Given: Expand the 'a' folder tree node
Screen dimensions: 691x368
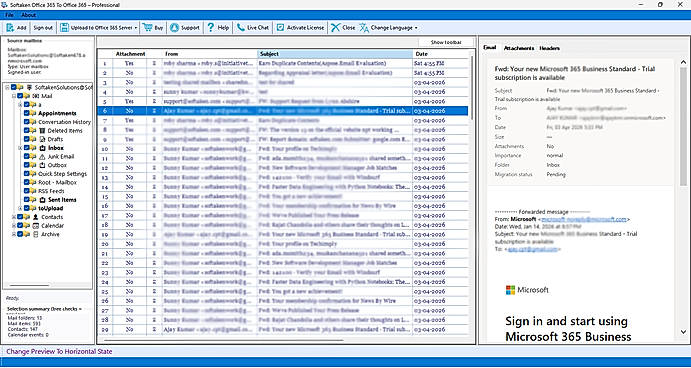Looking at the screenshot, I should [20, 105].
